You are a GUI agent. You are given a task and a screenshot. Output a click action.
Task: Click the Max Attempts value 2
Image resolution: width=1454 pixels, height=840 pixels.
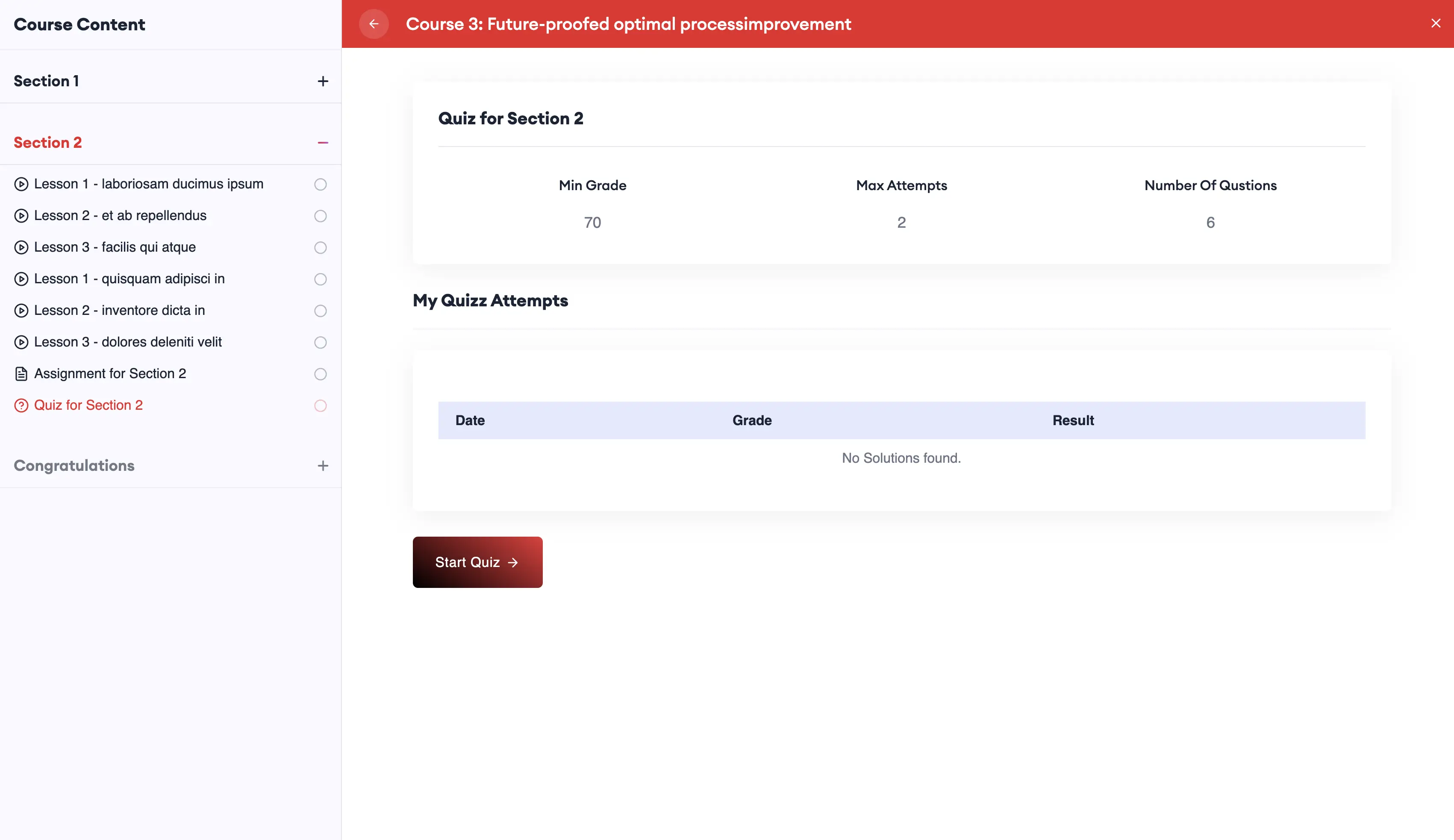point(901,223)
